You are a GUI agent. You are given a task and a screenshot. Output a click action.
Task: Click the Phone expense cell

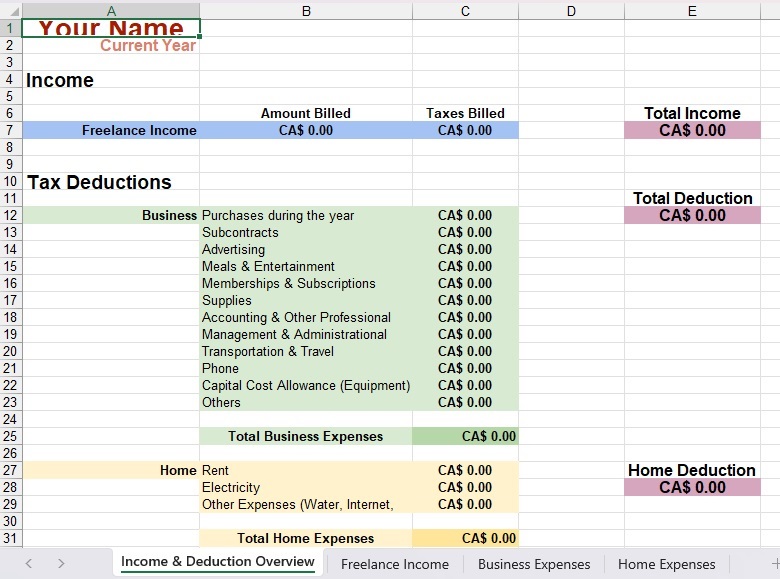[306, 368]
